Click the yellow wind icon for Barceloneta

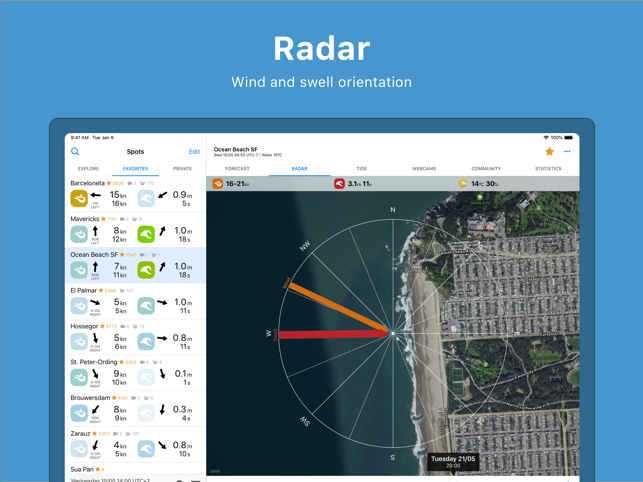pyautogui.click(x=79, y=199)
